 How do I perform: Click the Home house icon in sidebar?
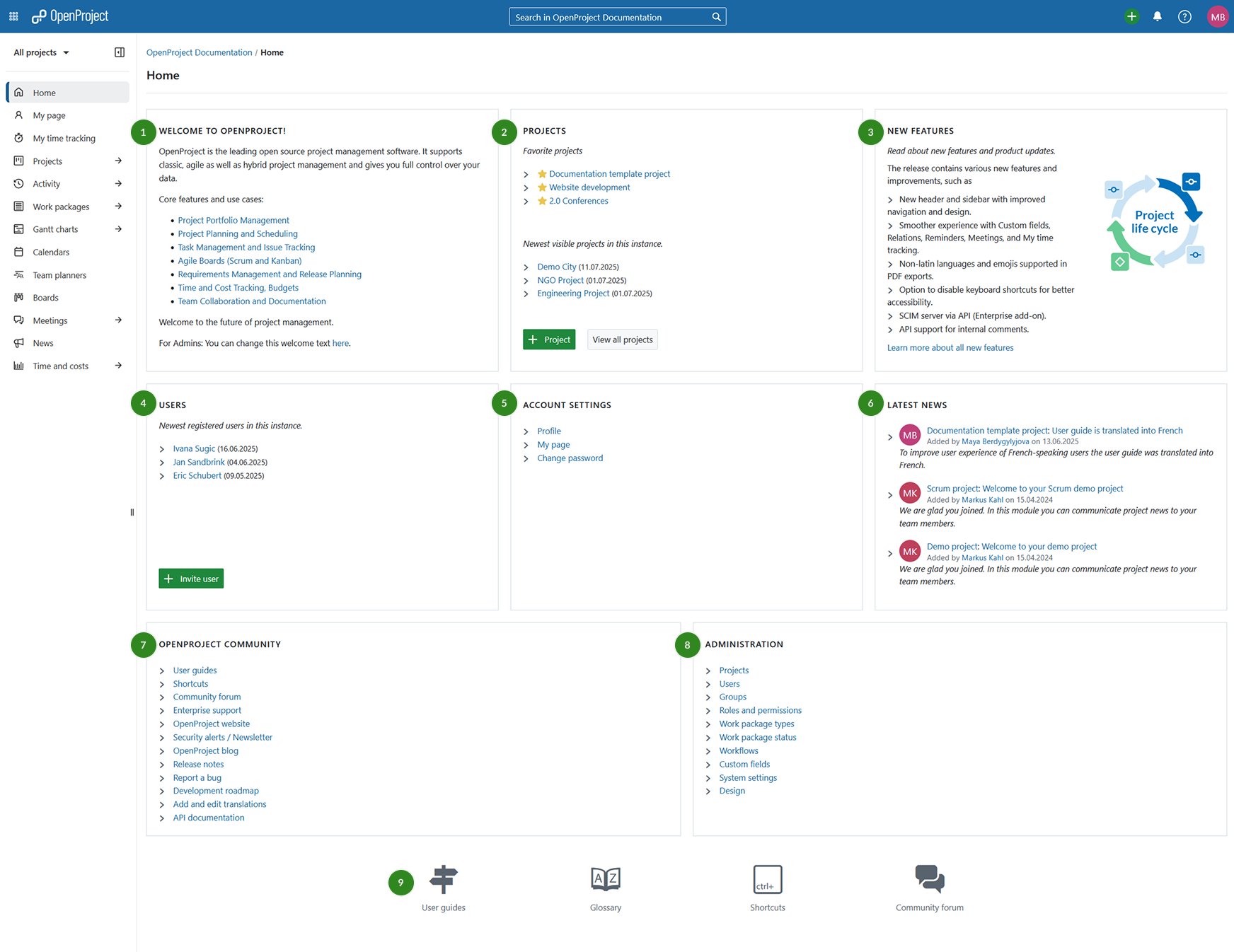pos(19,93)
